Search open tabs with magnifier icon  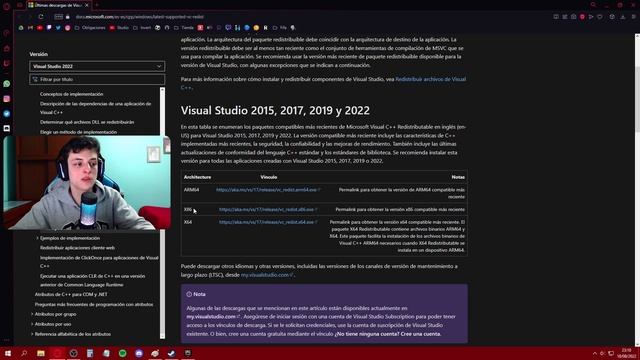593,5
